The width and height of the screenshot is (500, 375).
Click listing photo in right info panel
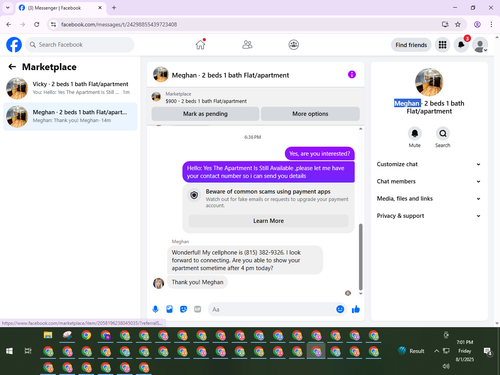click(x=429, y=82)
